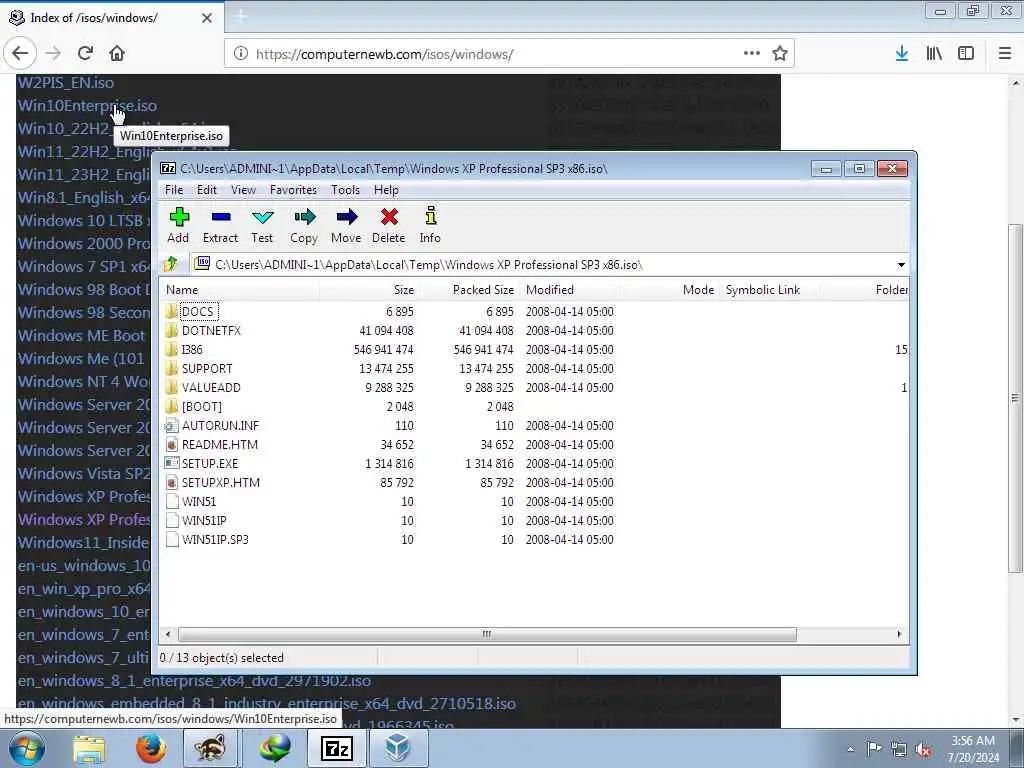Screen dimensions: 1024x768
Task: Click the muted volume tray icon
Action: click(923, 750)
